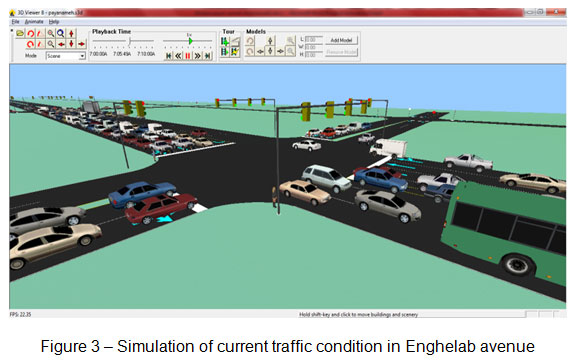The width and height of the screenshot is (573, 363).
Task: Skip to end of playback
Action: tap(208, 56)
